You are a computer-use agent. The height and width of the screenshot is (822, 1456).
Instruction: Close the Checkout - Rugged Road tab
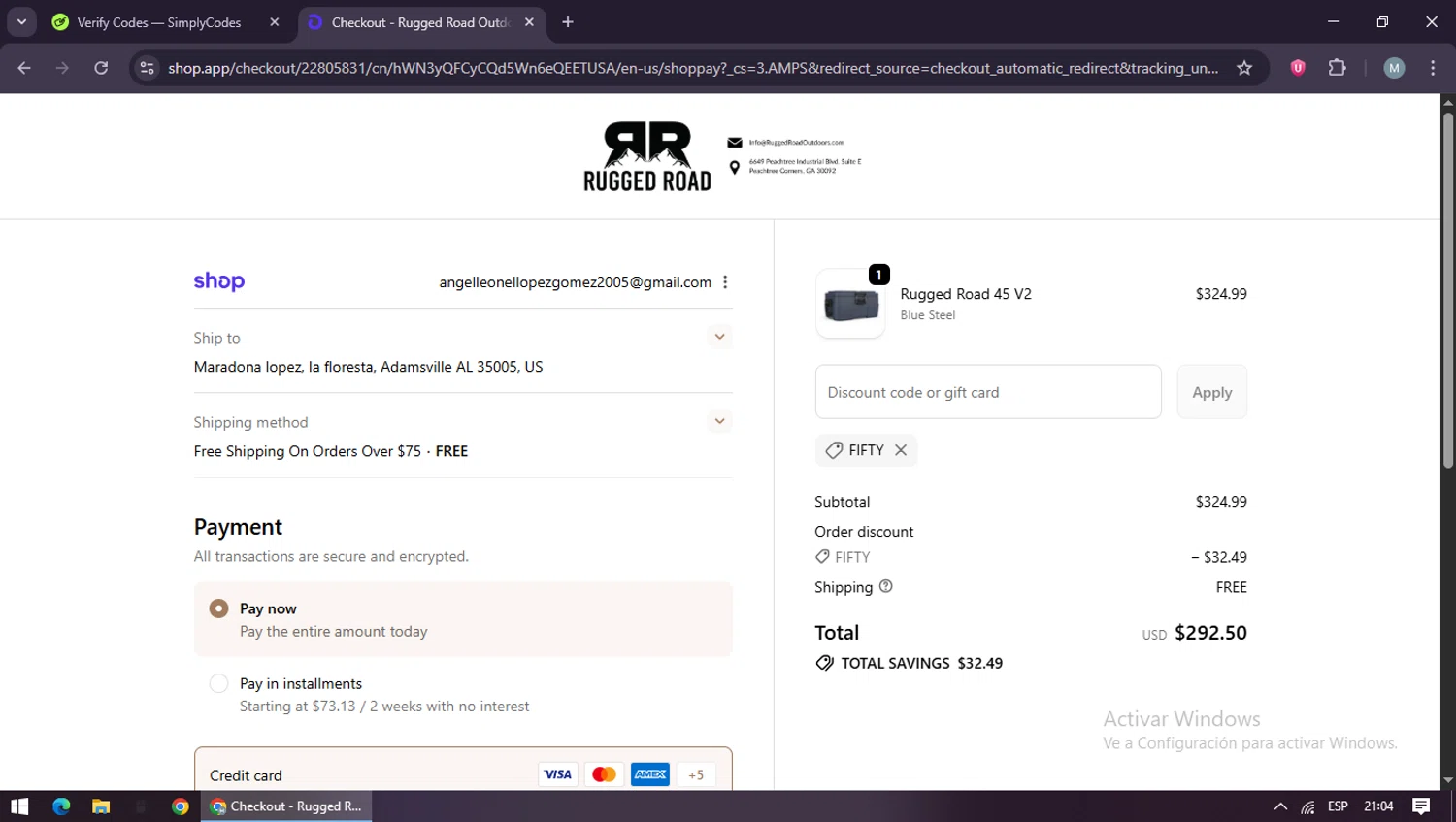click(529, 22)
